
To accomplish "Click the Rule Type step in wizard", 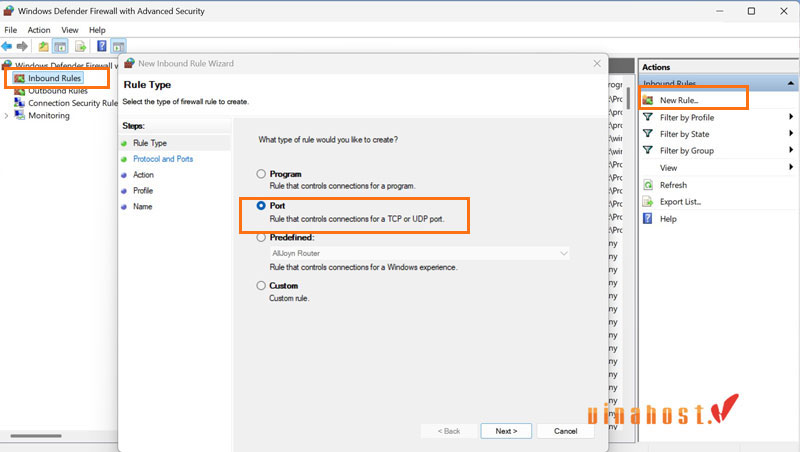I will (150, 143).
